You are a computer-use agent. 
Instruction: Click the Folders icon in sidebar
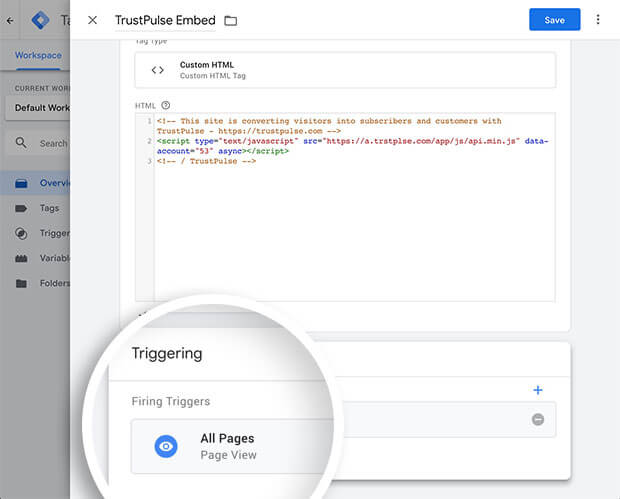(x=21, y=284)
